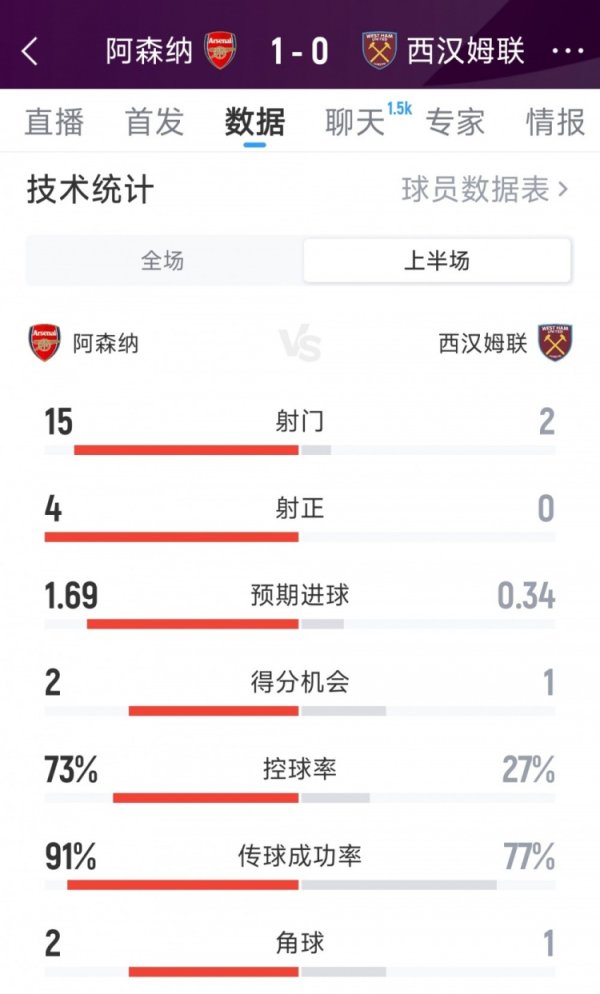Tap the 预期进球 expected goals label

tap(300, 595)
